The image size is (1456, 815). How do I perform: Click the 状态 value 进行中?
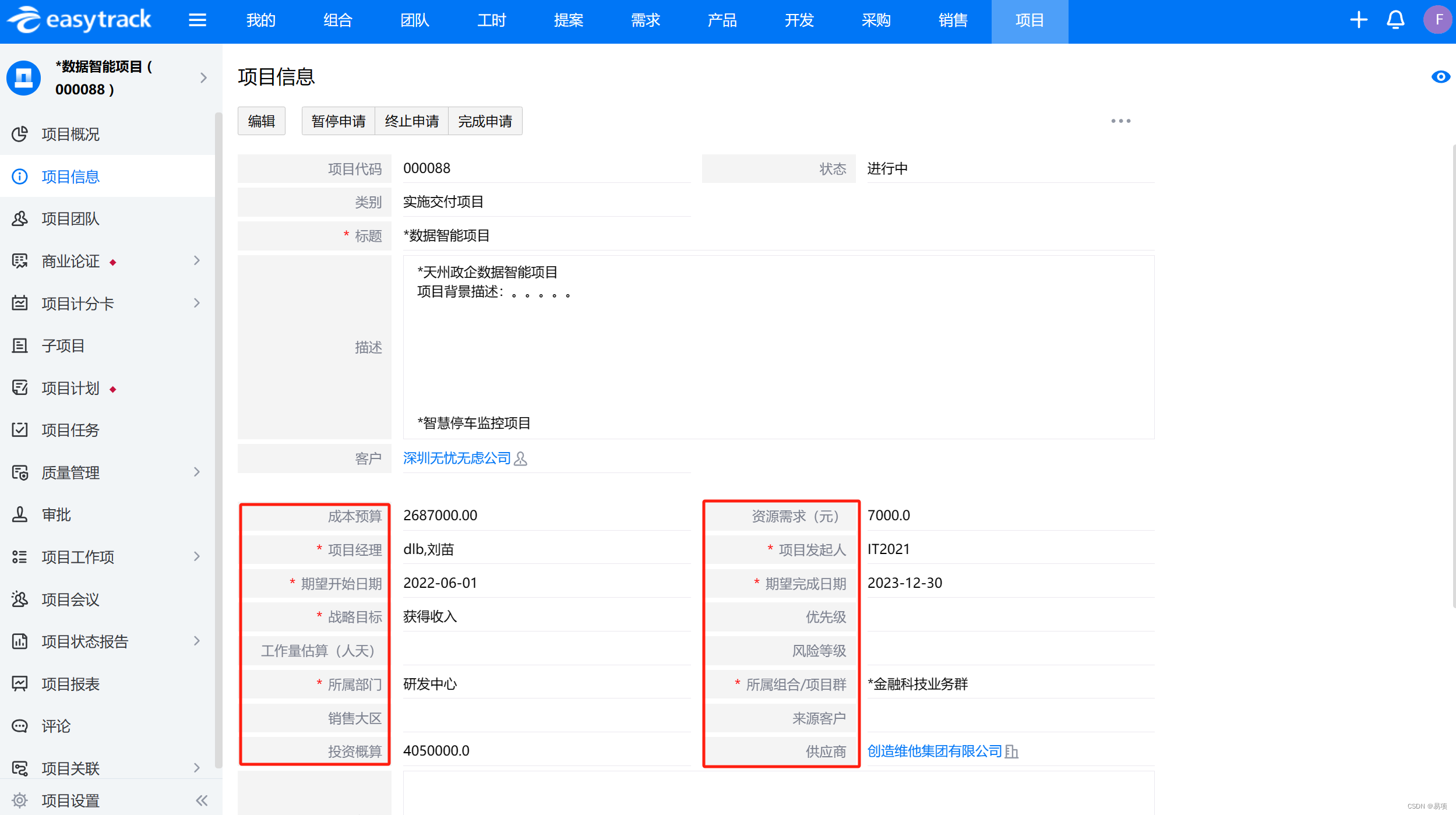pos(887,169)
